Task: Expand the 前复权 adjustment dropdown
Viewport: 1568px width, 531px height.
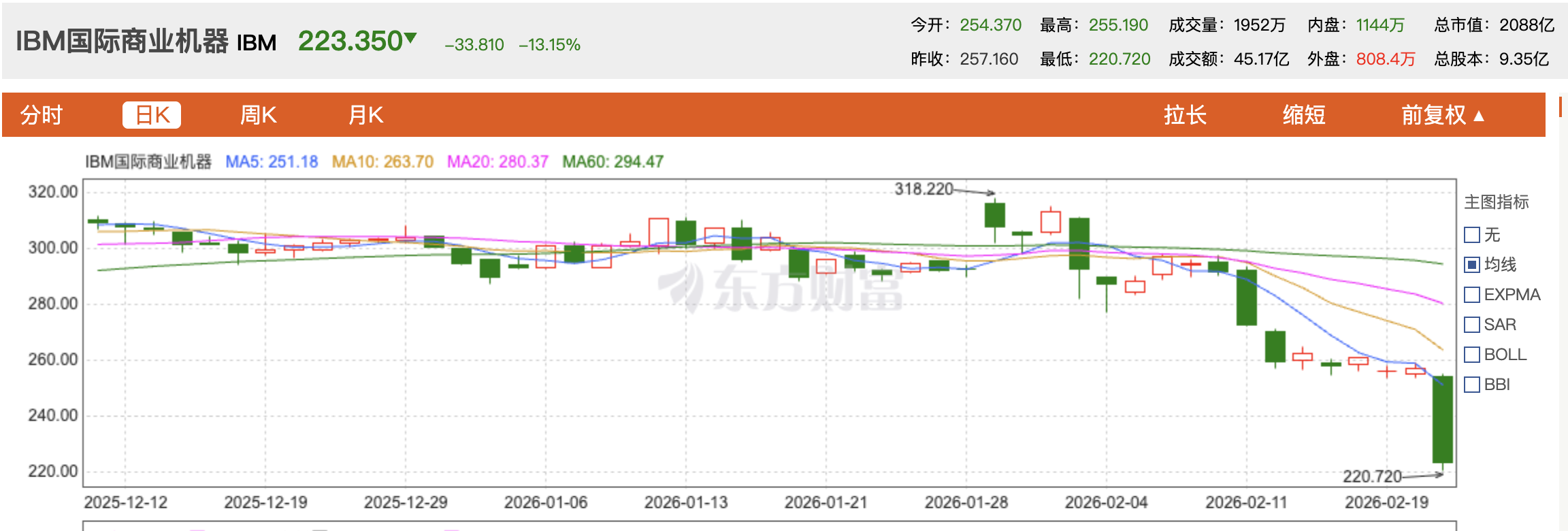Action: click(x=1442, y=115)
